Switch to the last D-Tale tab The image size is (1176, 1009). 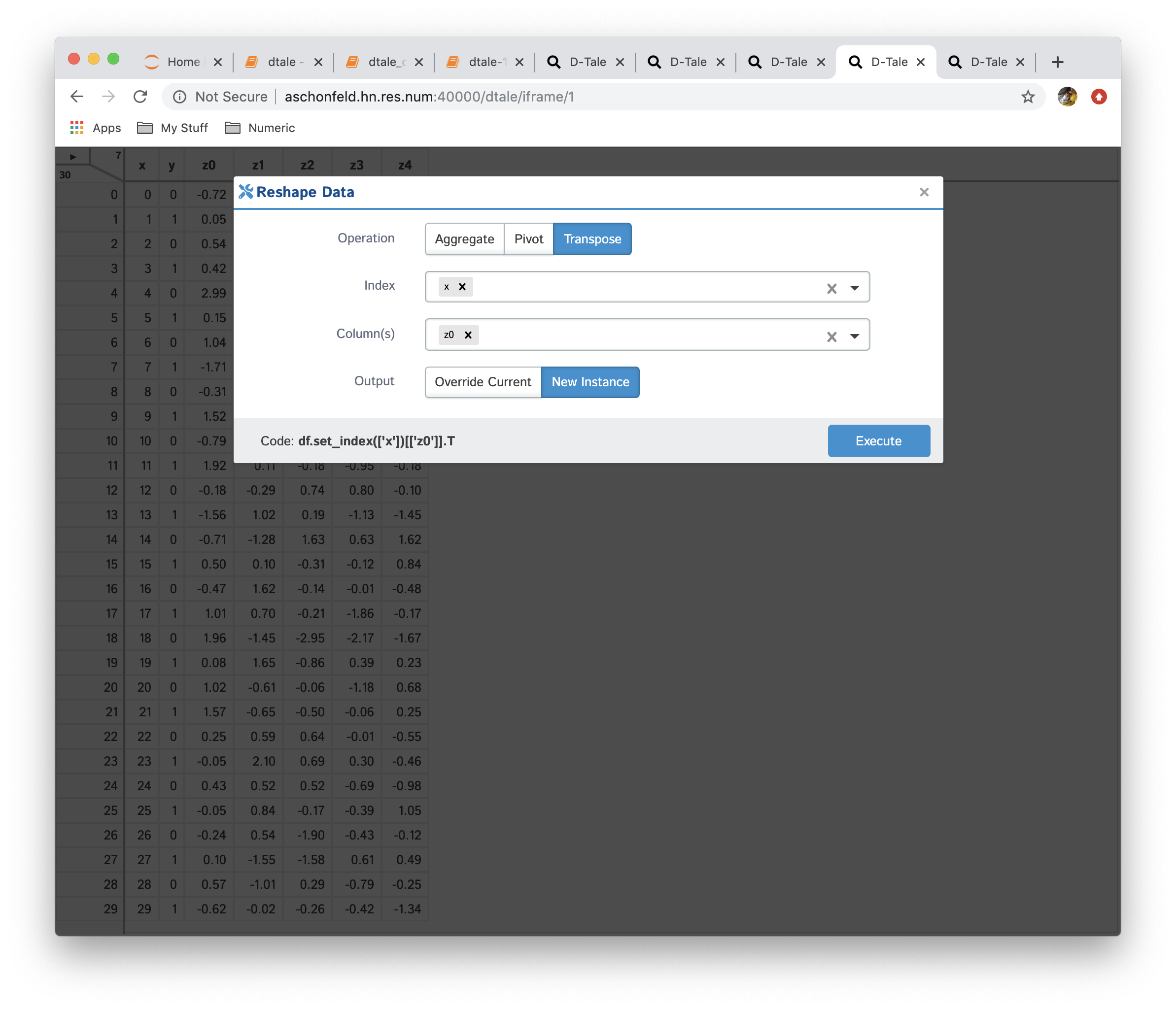click(x=988, y=62)
